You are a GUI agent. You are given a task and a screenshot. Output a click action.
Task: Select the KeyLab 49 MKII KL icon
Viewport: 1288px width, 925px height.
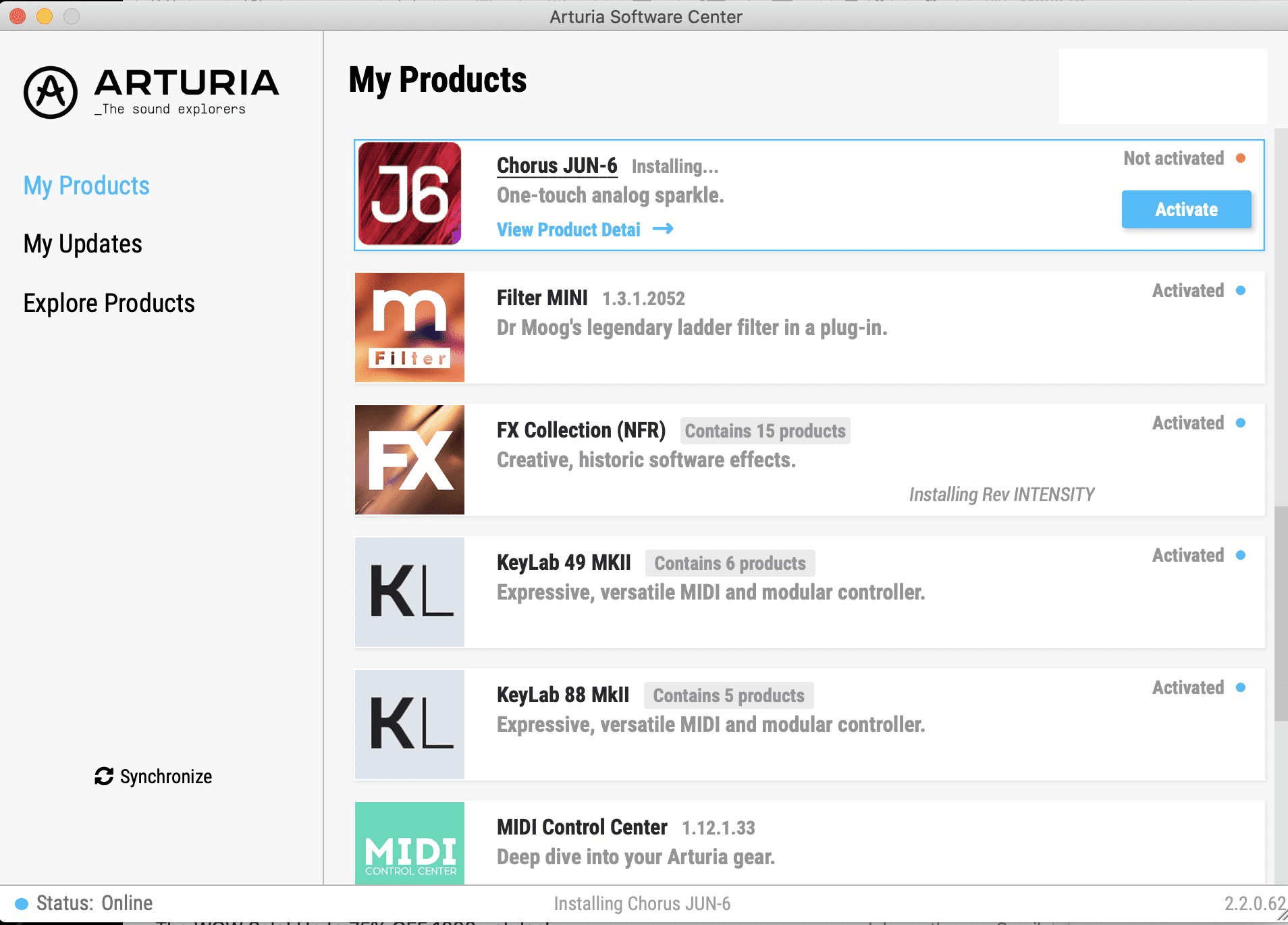(410, 592)
